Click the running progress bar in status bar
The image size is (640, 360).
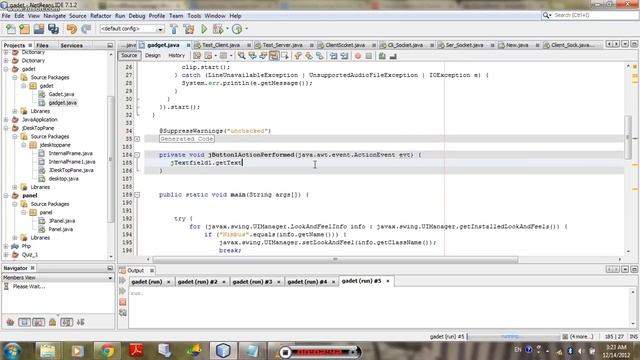[x=513, y=337]
